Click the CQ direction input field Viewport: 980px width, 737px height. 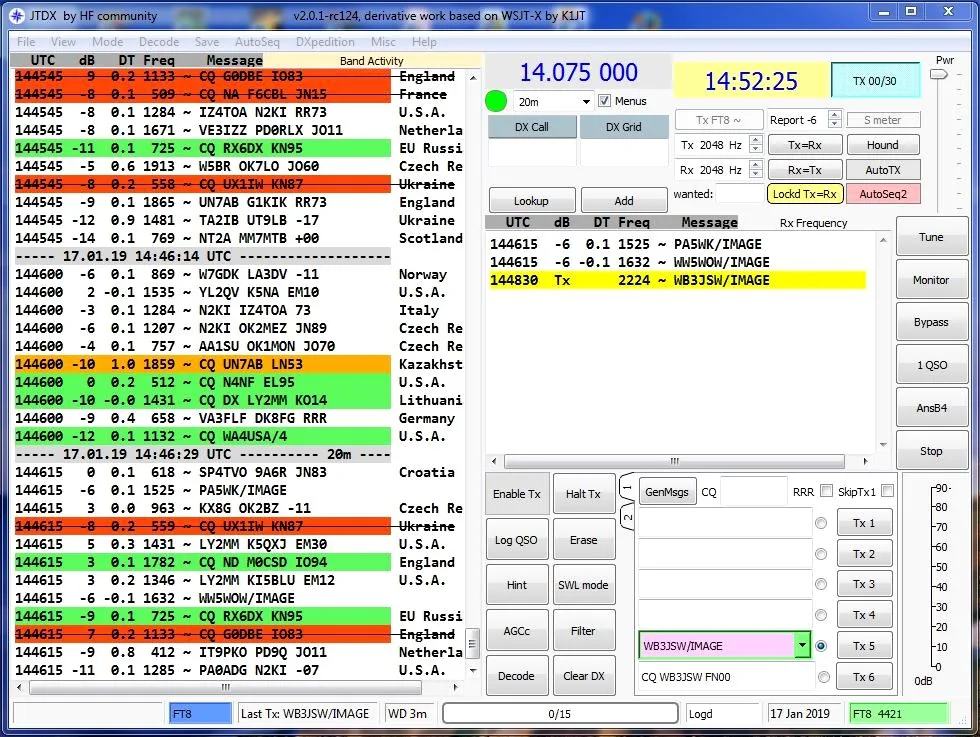754,492
